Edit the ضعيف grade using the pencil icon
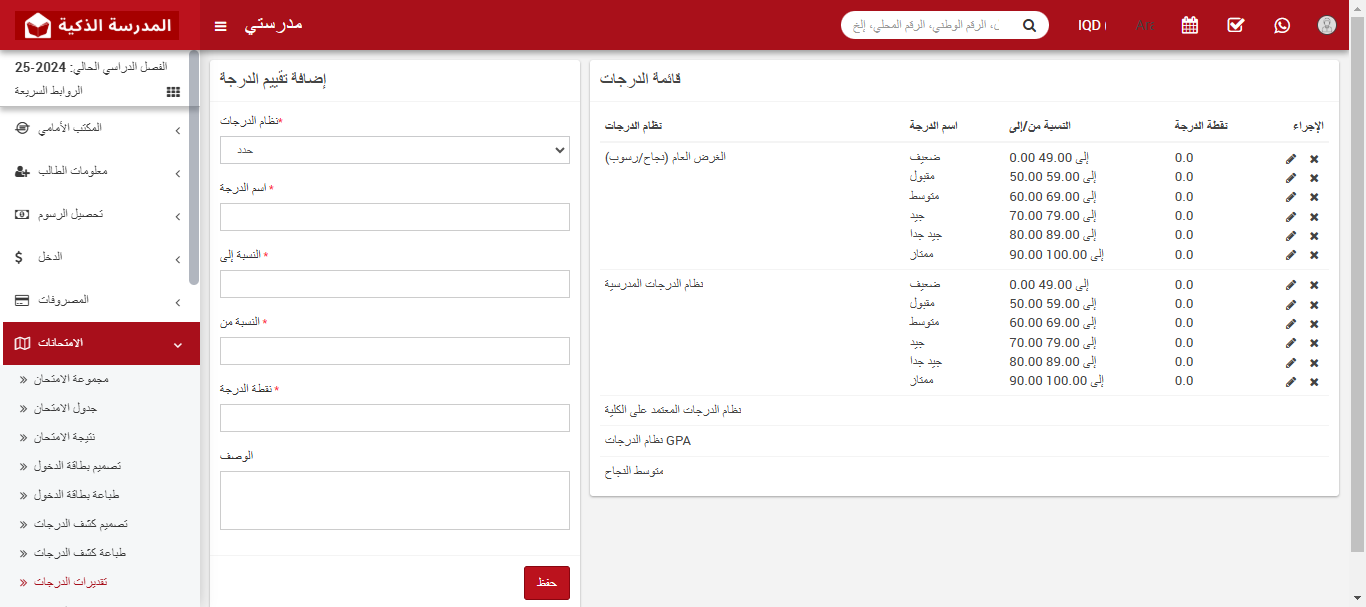 pyautogui.click(x=1291, y=157)
